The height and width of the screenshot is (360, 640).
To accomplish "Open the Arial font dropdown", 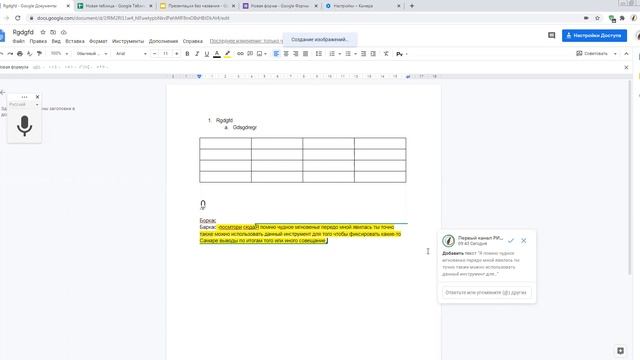I will 131,54.
